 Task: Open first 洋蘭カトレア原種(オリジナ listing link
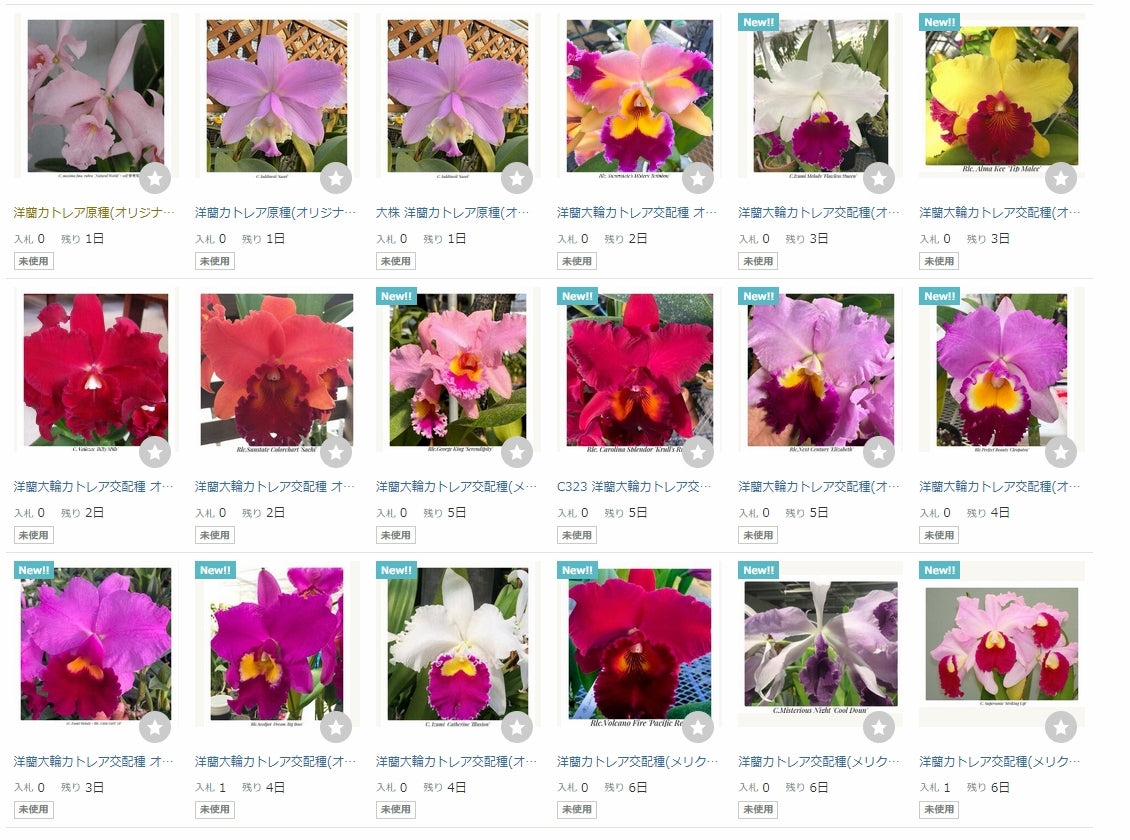(94, 213)
